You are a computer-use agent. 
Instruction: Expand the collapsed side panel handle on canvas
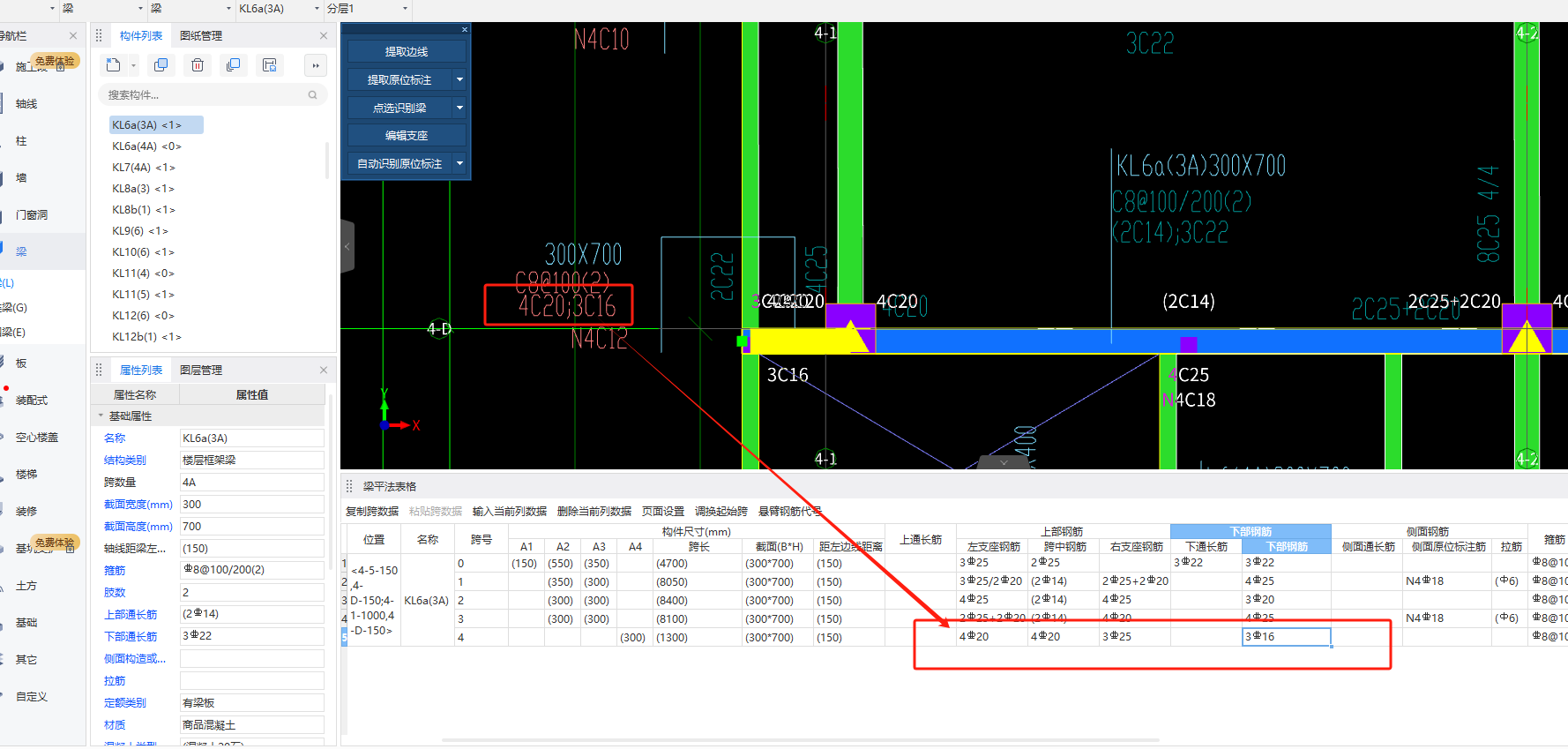pos(347,246)
